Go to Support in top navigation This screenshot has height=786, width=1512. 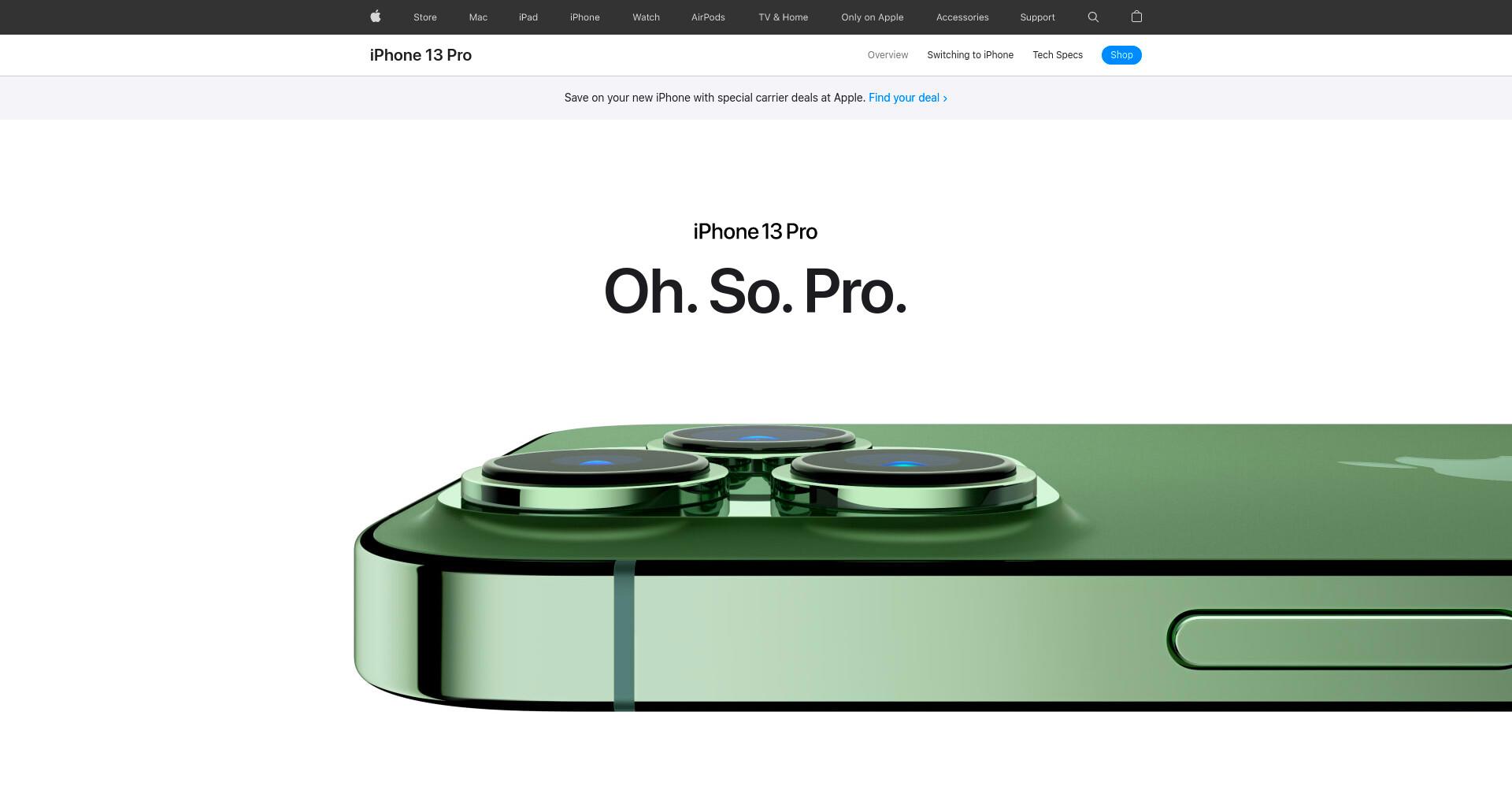(x=1037, y=17)
